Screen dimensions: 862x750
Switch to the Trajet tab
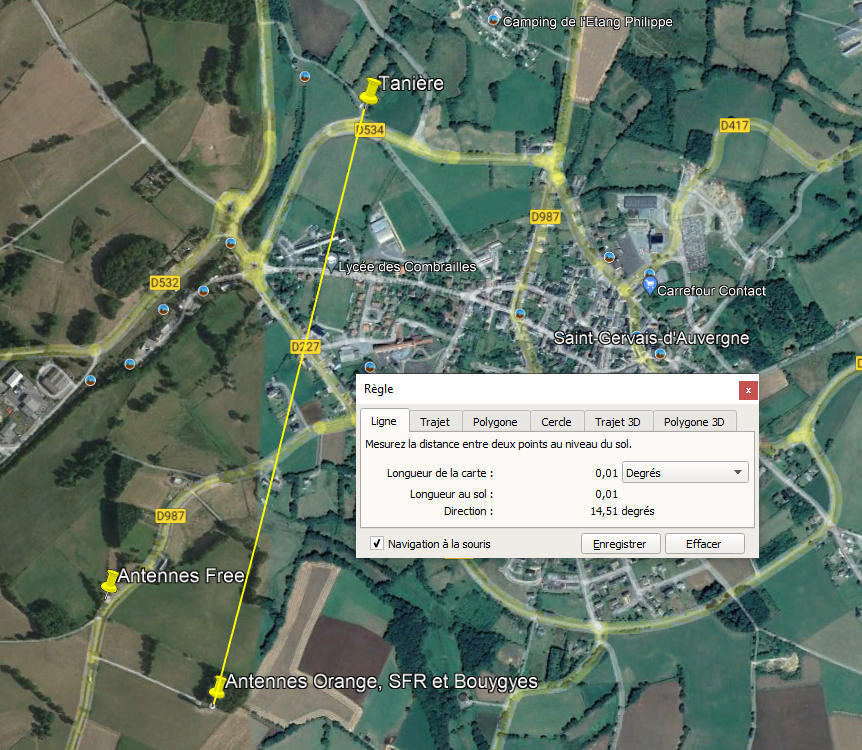pyautogui.click(x=435, y=422)
